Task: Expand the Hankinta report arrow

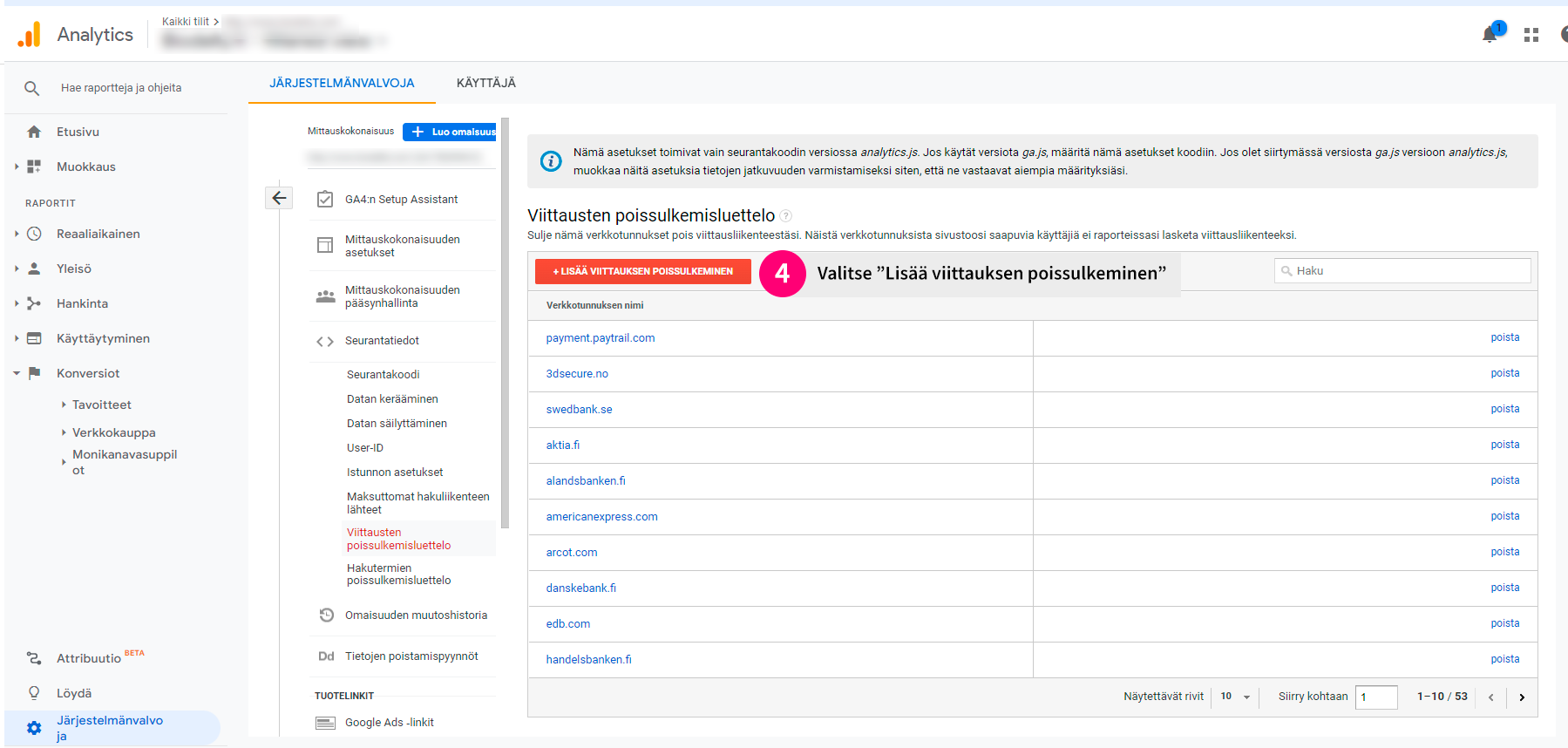Action: pyautogui.click(x=17, y=303)
